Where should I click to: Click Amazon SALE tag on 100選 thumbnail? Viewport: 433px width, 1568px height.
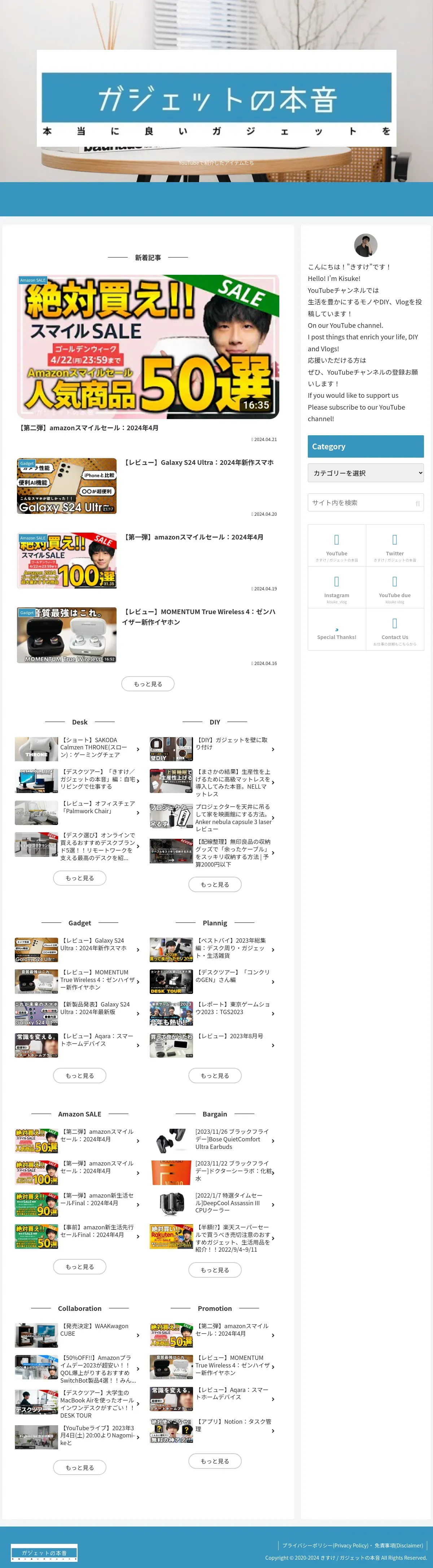[33, 537]
